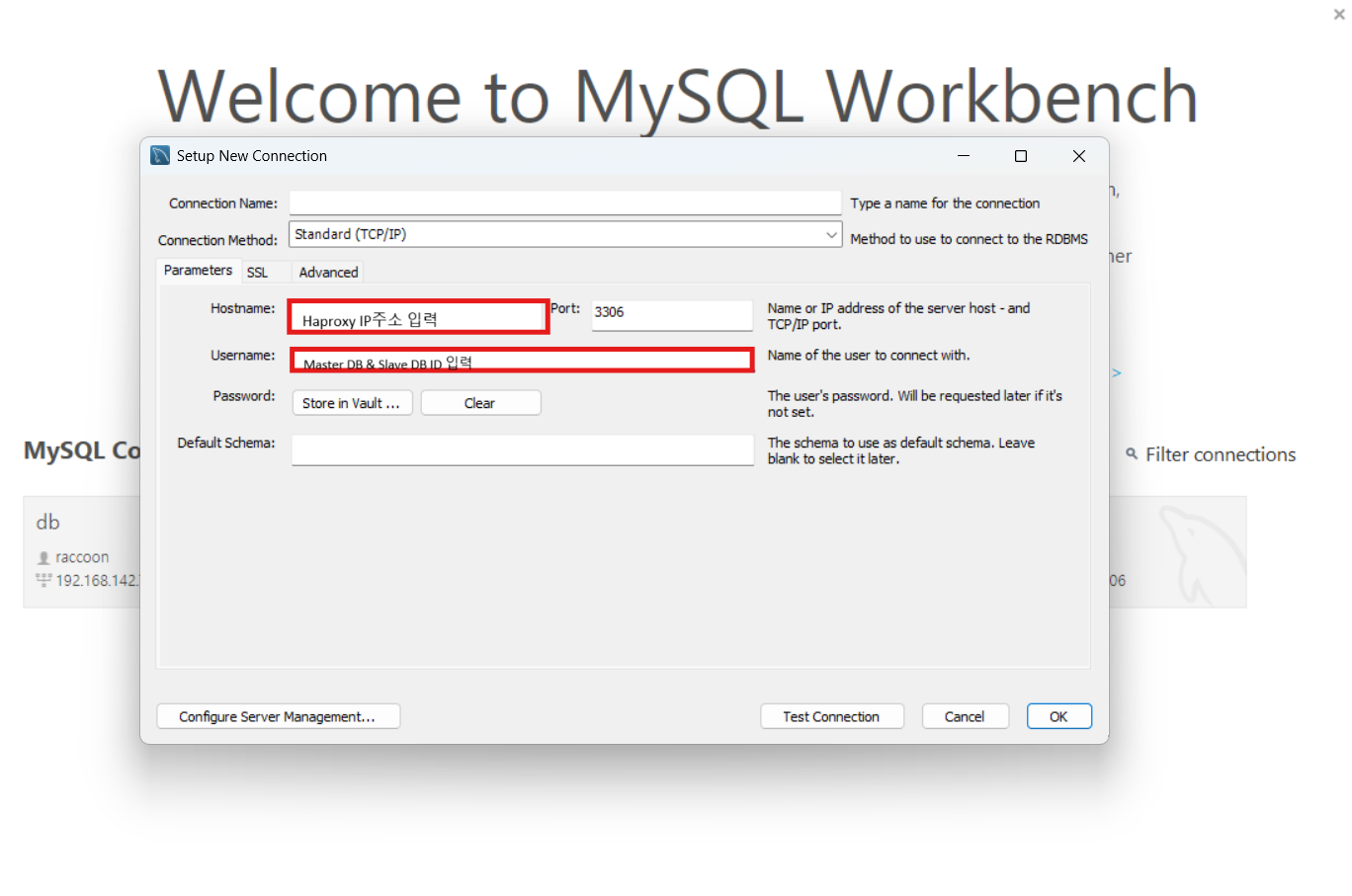
Task: Open the Advanced tab
Action: (x=328, y=273)
